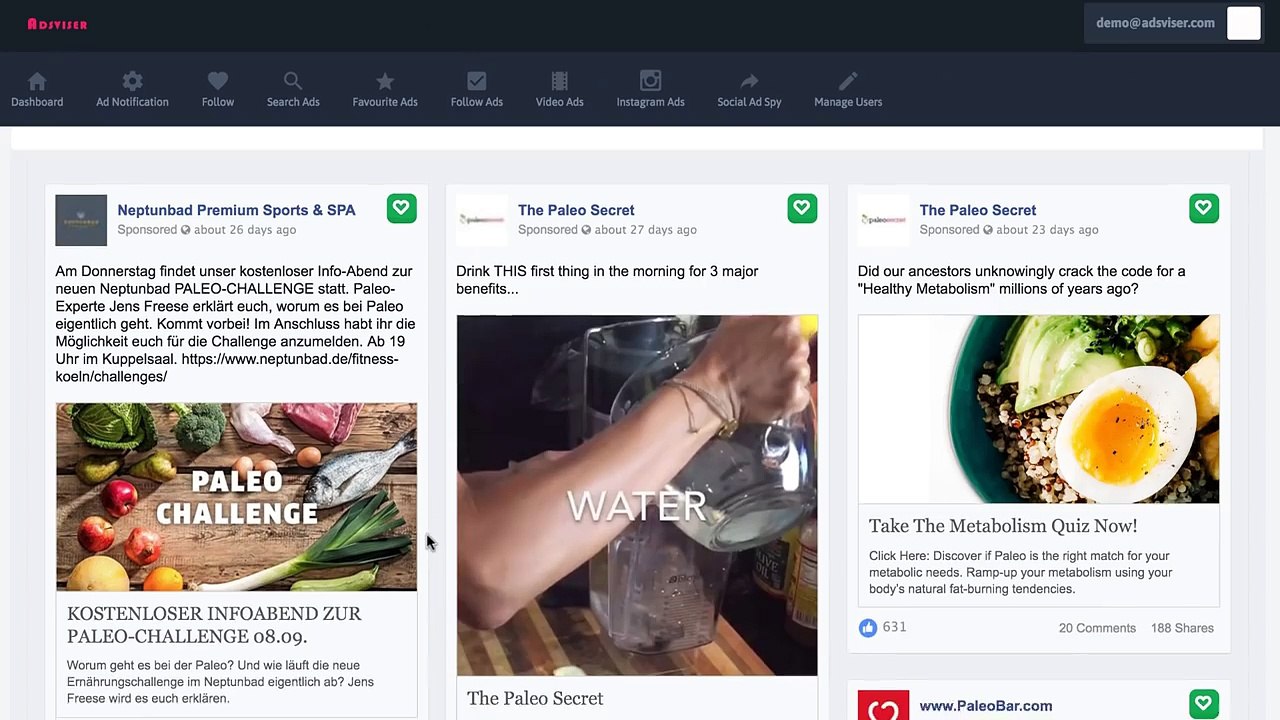Click the PaleoBar.com red logo
Viewport: 1280px width, 720px height.
pos(884,705)
